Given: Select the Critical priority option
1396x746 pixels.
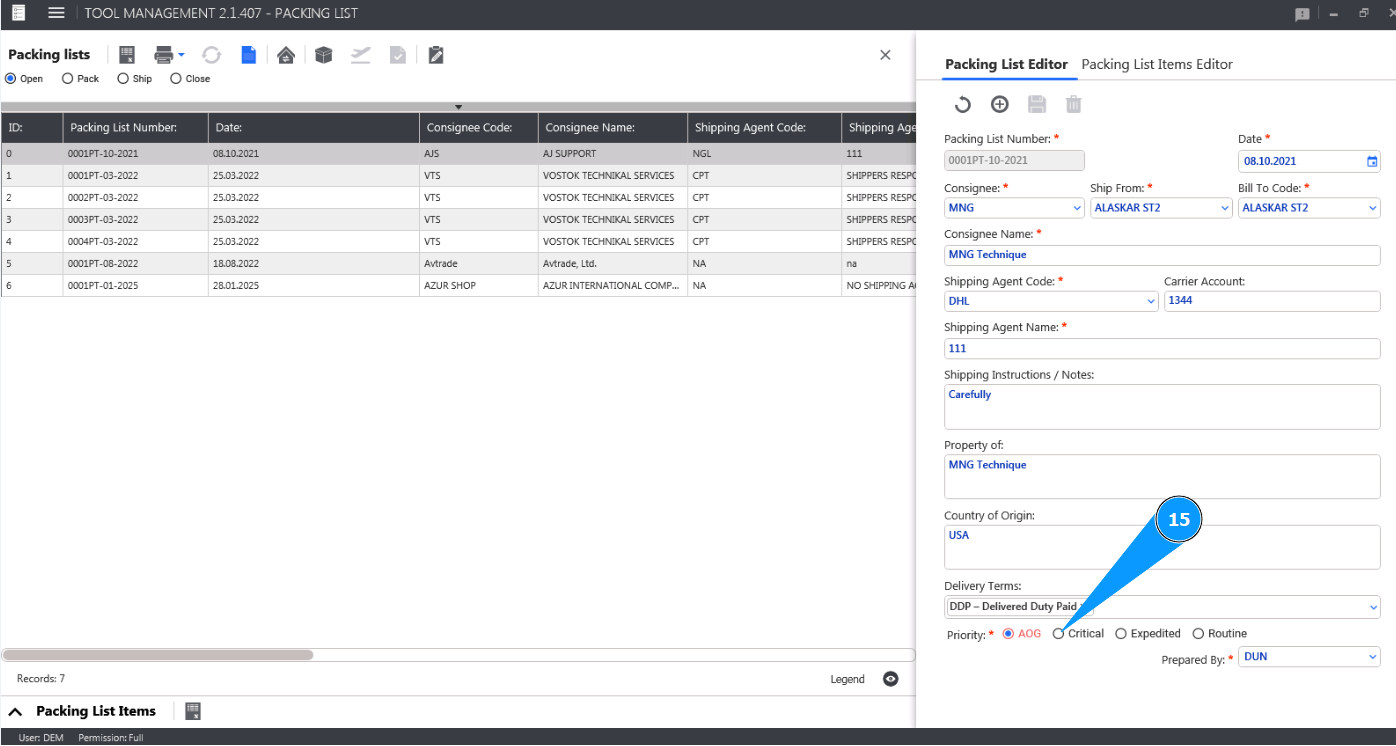Looking at the screenshot, I should coord(1059,634).
